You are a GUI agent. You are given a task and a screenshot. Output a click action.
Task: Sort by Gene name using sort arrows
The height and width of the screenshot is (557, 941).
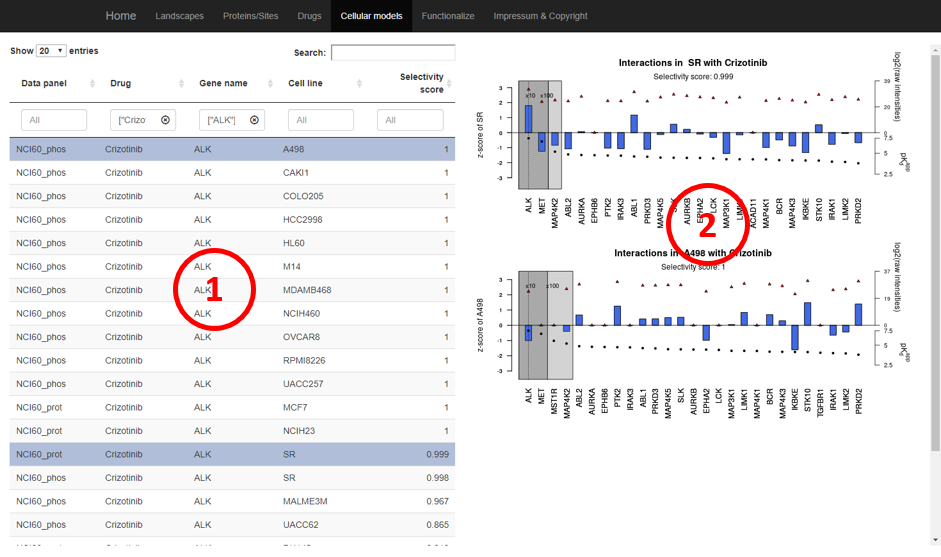coord(270,84)
